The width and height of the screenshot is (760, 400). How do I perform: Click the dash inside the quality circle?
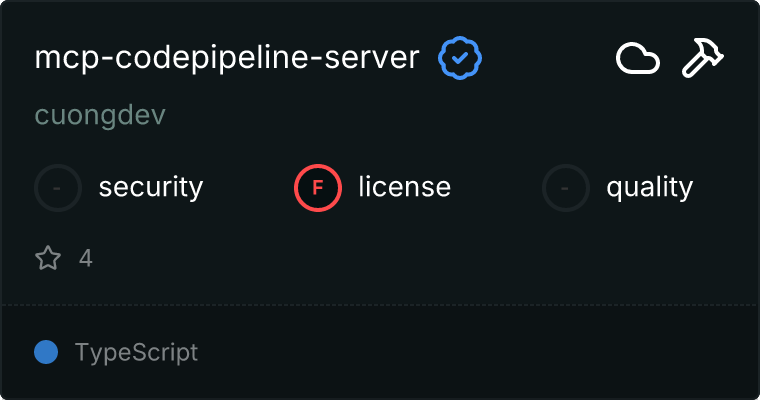[566, 187]
